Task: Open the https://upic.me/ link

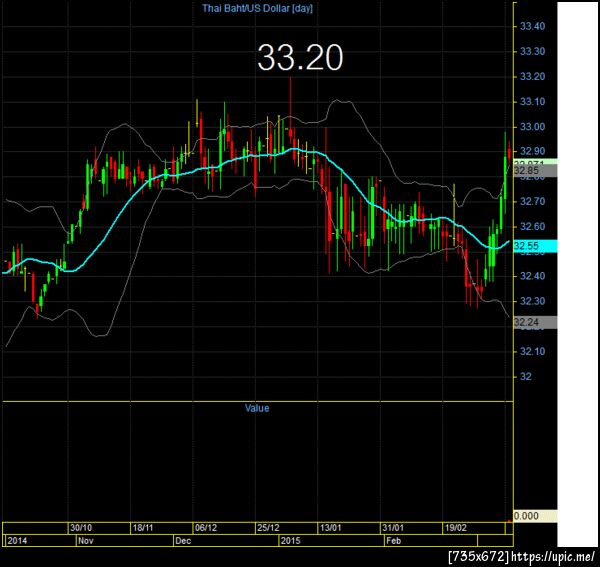Action: [x=553, y=557]
